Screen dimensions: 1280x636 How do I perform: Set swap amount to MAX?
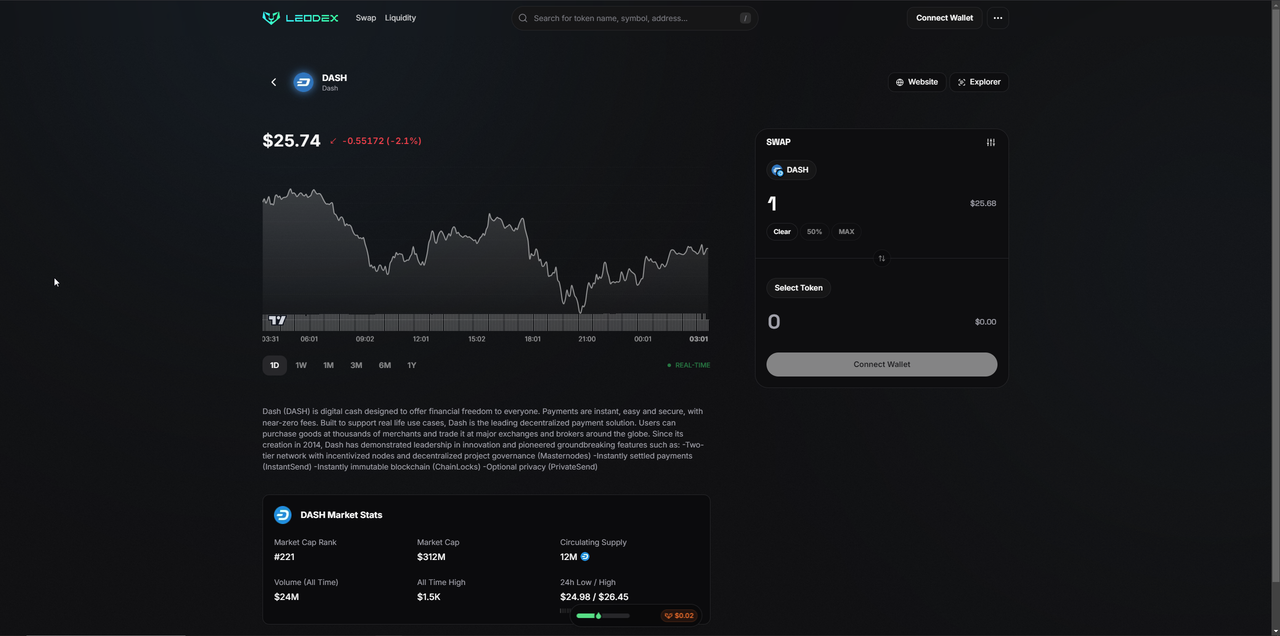[846, 232]
